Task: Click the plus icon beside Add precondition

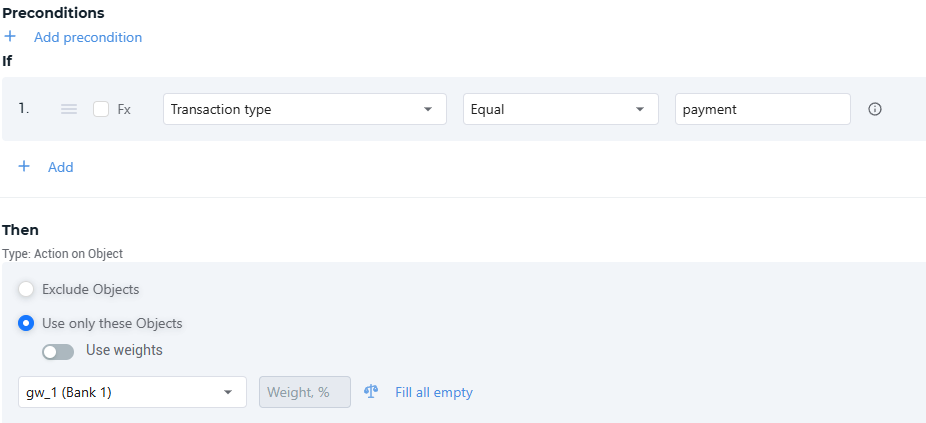Action: point(10,37)
